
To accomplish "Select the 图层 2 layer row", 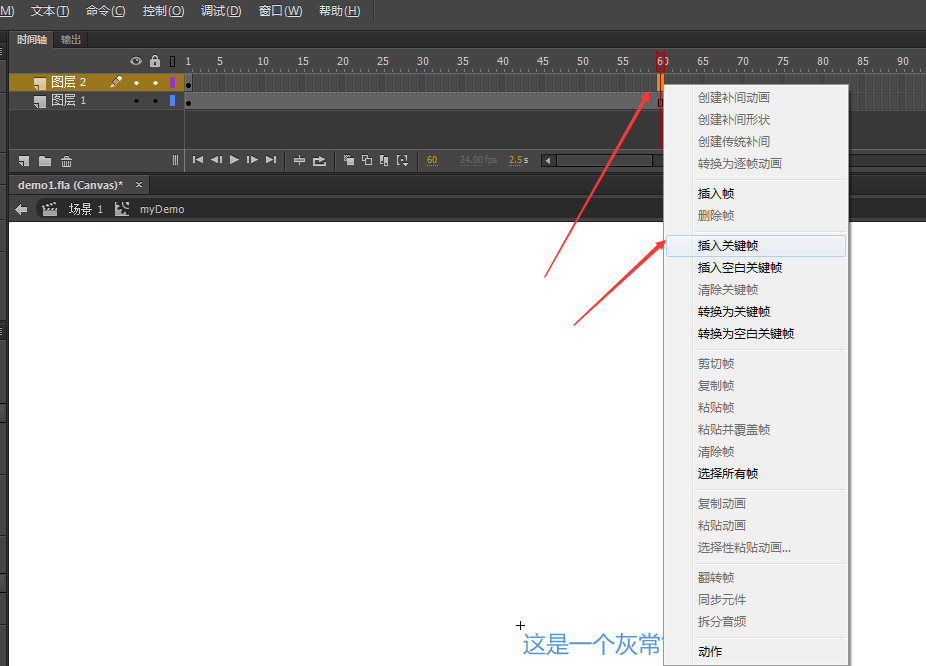I will [96, 82].
